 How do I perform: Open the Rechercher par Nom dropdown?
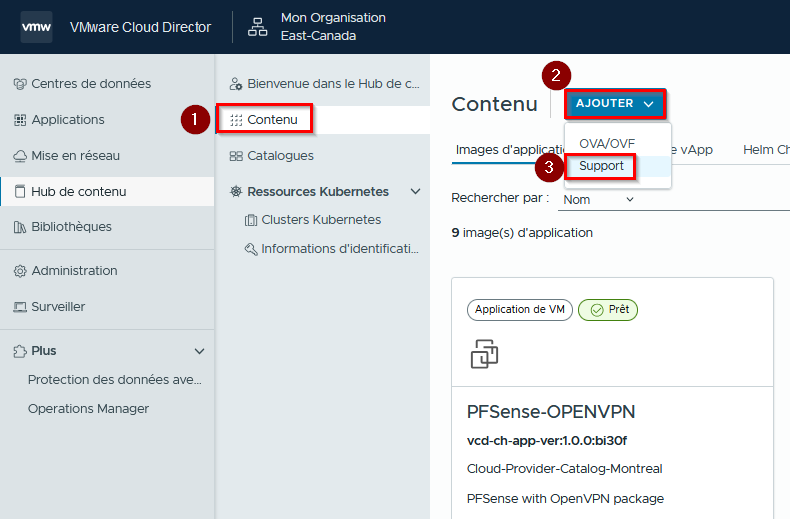[x=598, y=200]
